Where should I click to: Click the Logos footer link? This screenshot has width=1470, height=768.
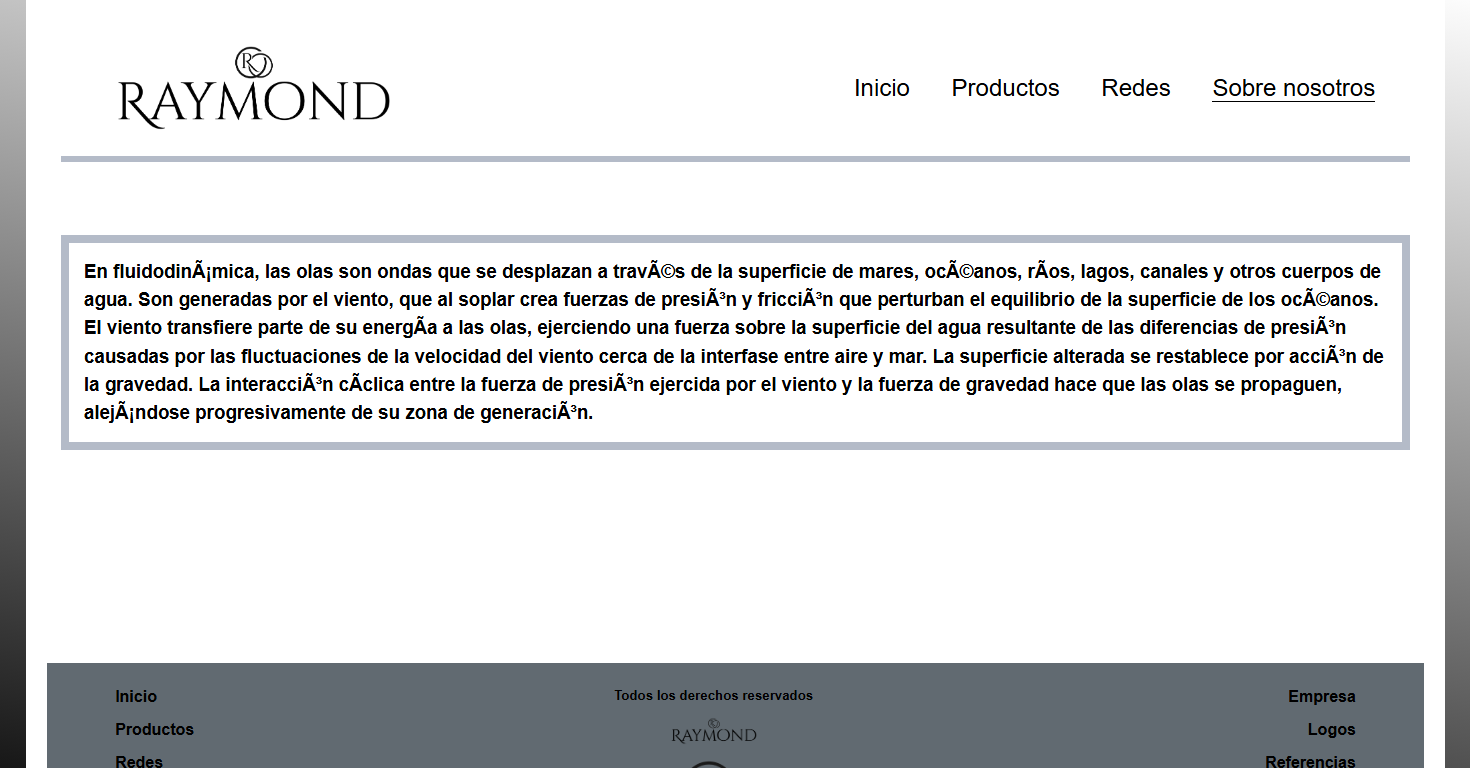[1331, 729]
